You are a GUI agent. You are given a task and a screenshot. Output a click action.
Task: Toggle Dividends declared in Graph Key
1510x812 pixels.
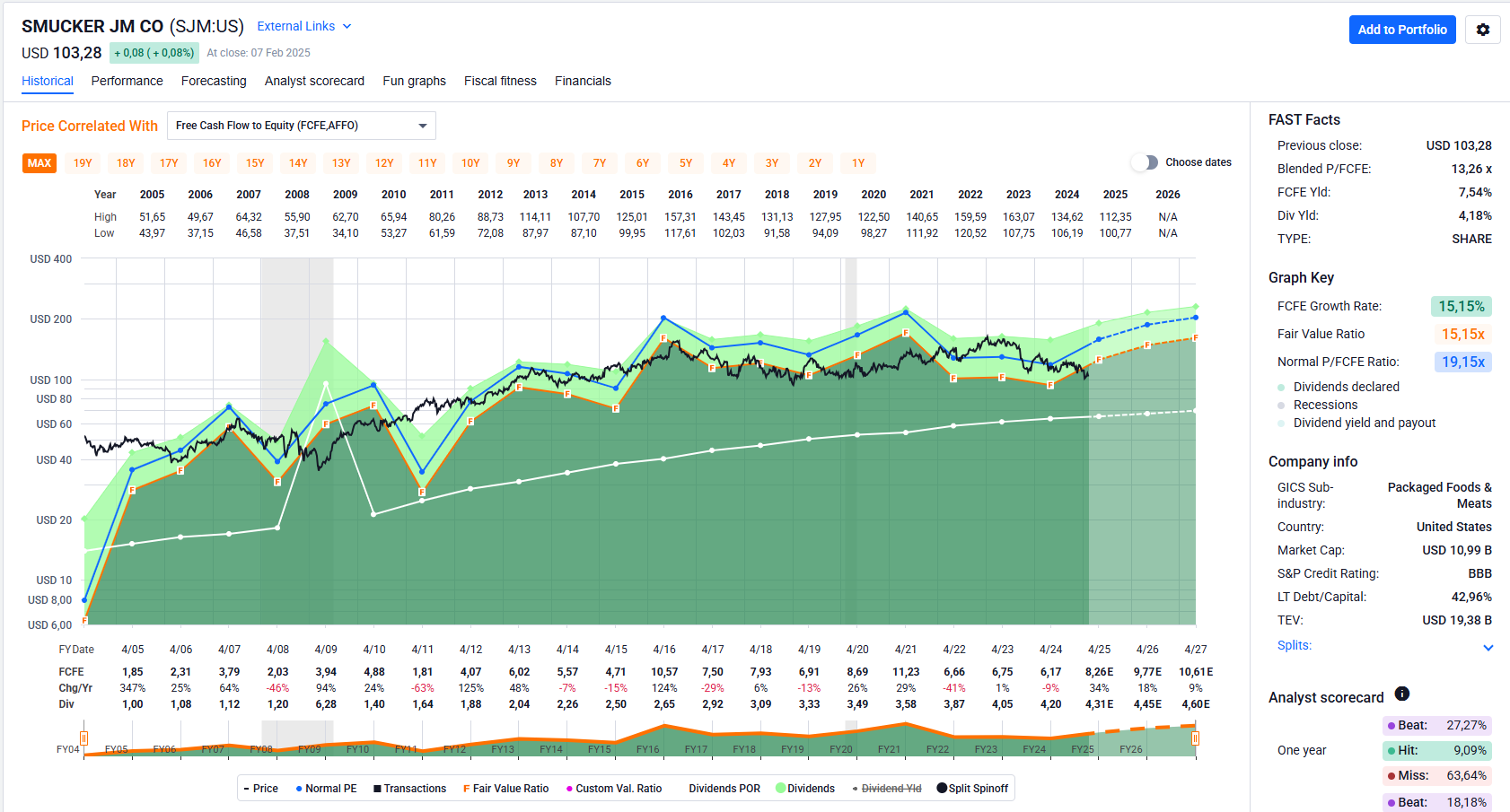click(x=1281, y=387)
